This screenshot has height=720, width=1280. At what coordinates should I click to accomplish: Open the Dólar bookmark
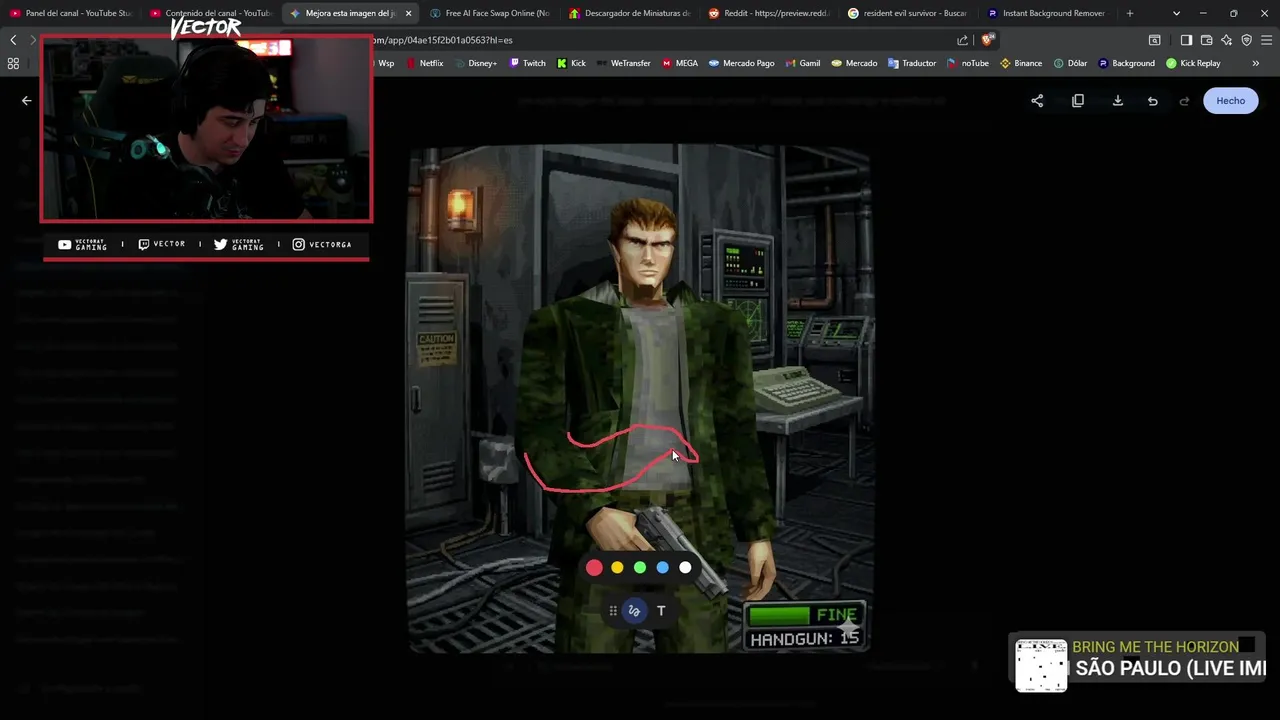click(x=1070, y=63)
